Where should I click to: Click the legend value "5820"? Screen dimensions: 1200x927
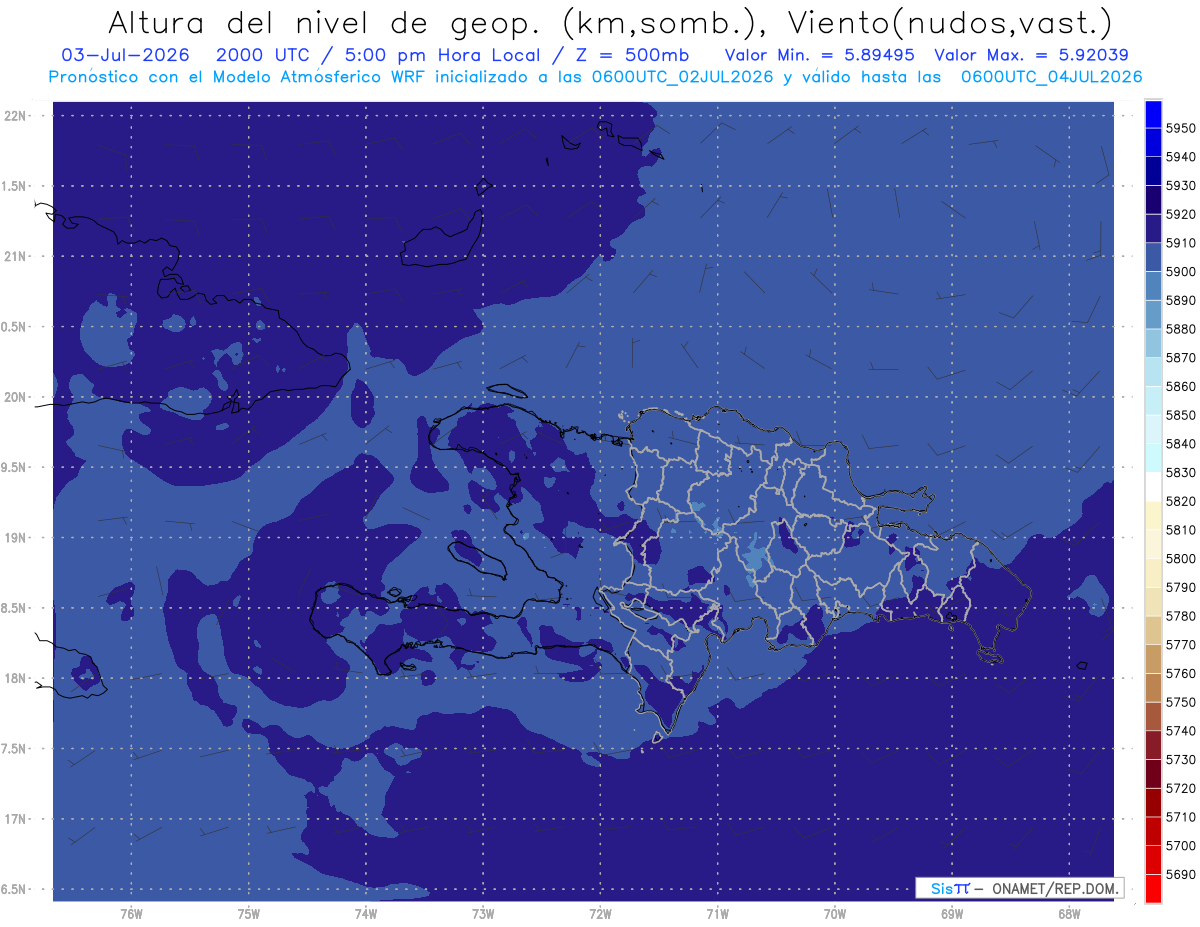click(x=1180, y=501)
